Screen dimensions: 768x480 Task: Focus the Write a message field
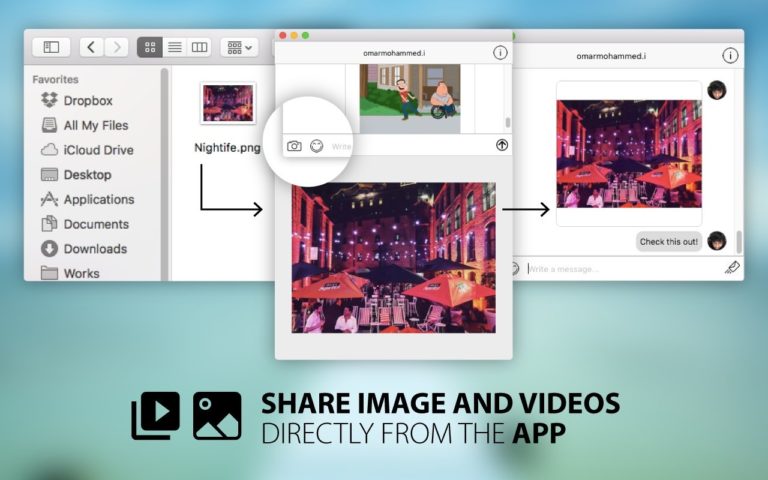click(622, 269)
